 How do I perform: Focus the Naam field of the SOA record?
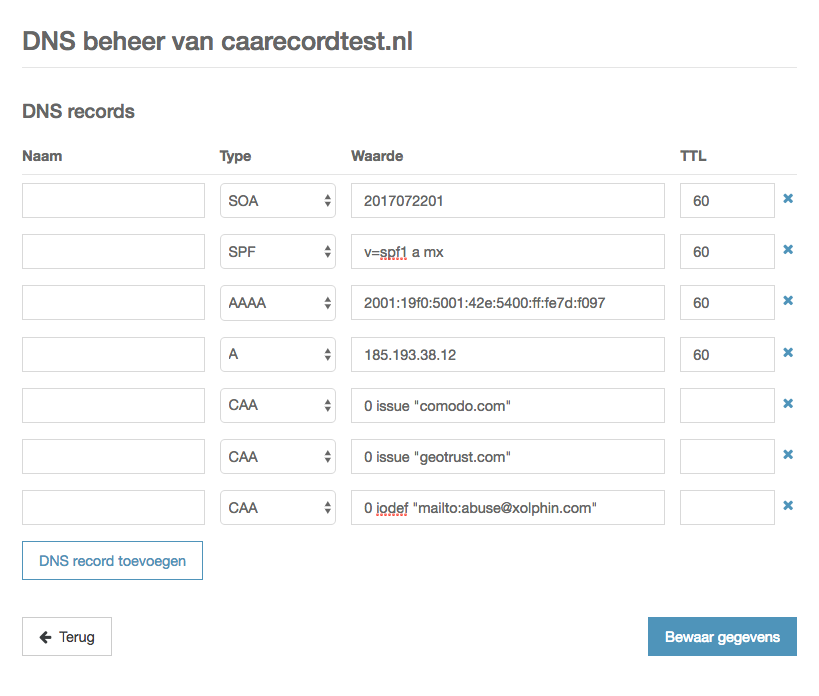coord(112,199)
